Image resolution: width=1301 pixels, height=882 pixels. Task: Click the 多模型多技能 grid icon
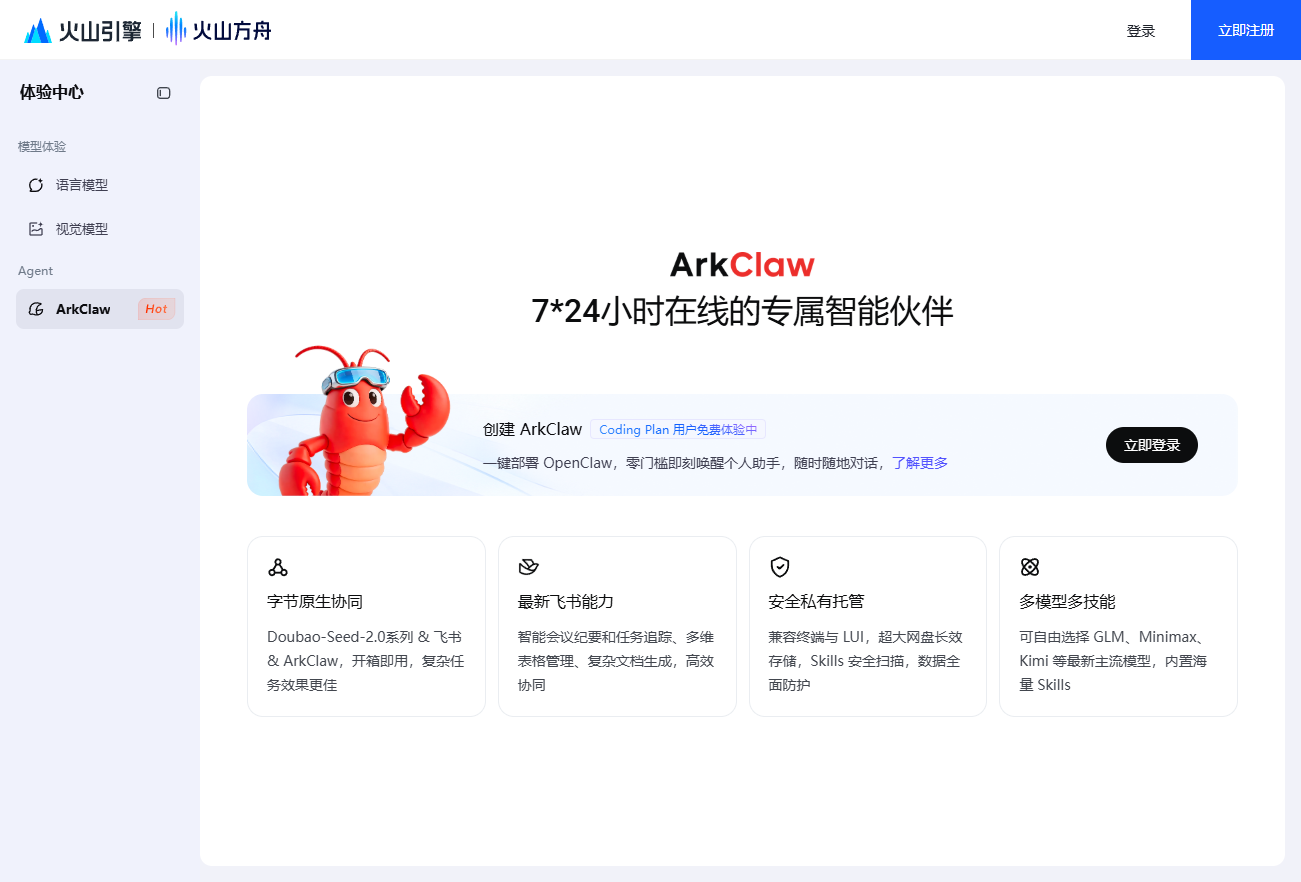tap(1029, 566)
